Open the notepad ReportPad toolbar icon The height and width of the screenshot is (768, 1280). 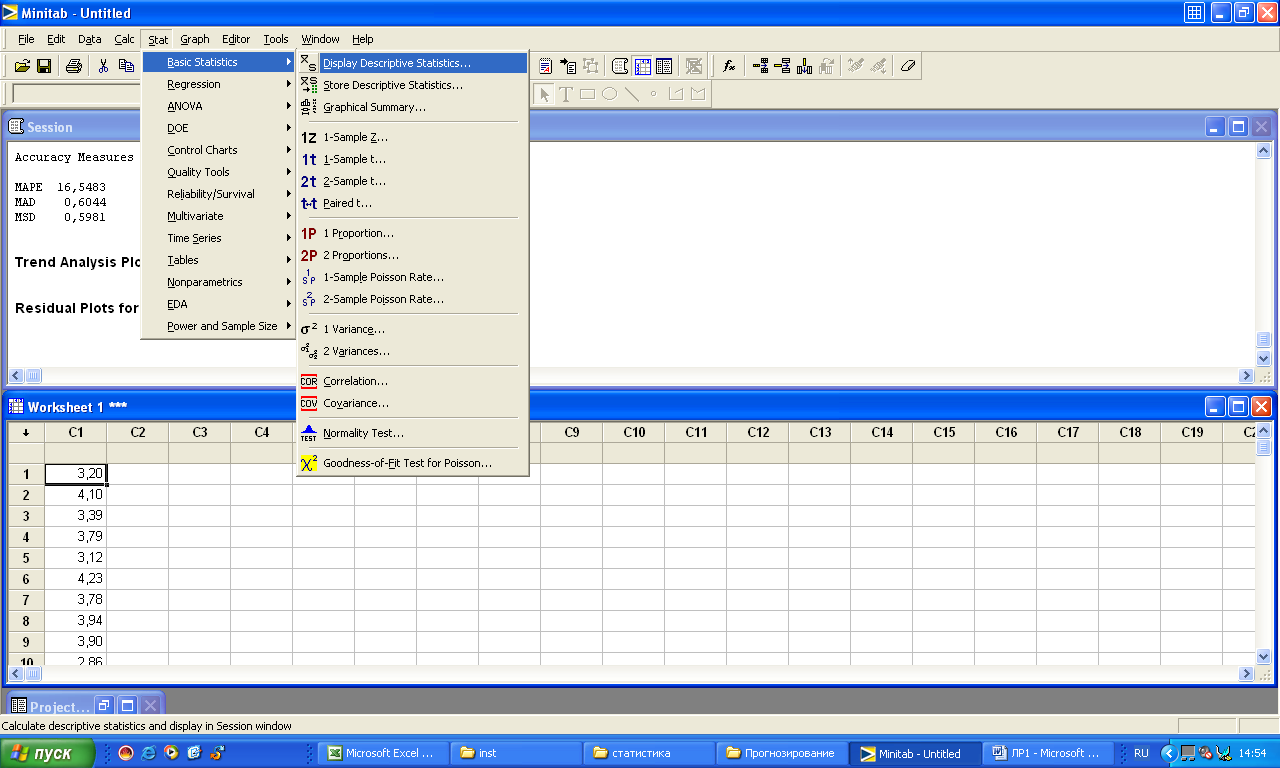click(546, 66)
